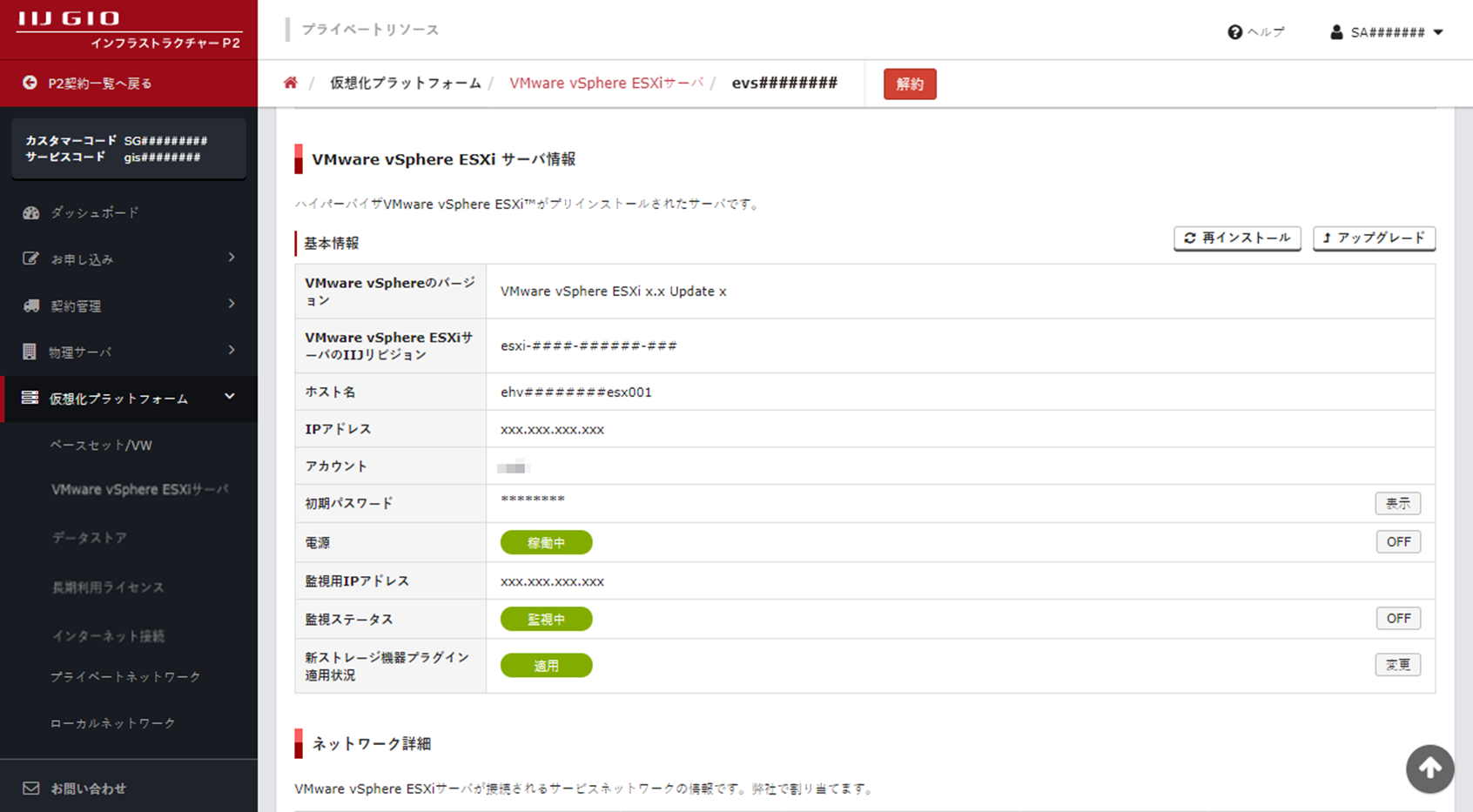This screenshot has width=1473, height=812.
Task: Open データストア in the sidebar
Action: [89, 538]
